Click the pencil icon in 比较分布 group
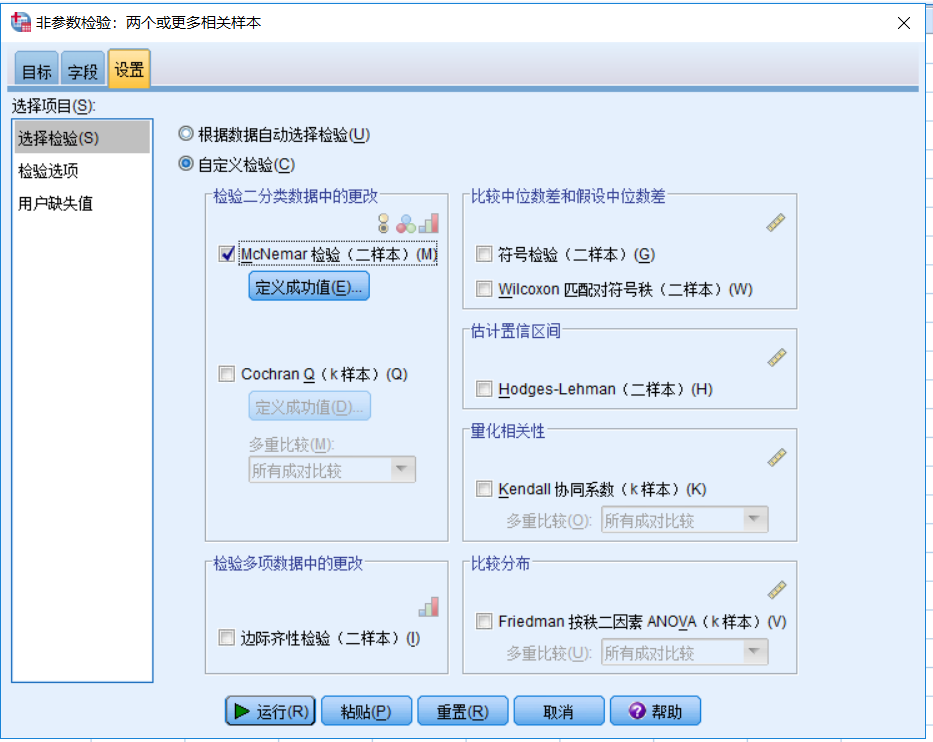Screen dimensions: 933x742 pos(777,590)
